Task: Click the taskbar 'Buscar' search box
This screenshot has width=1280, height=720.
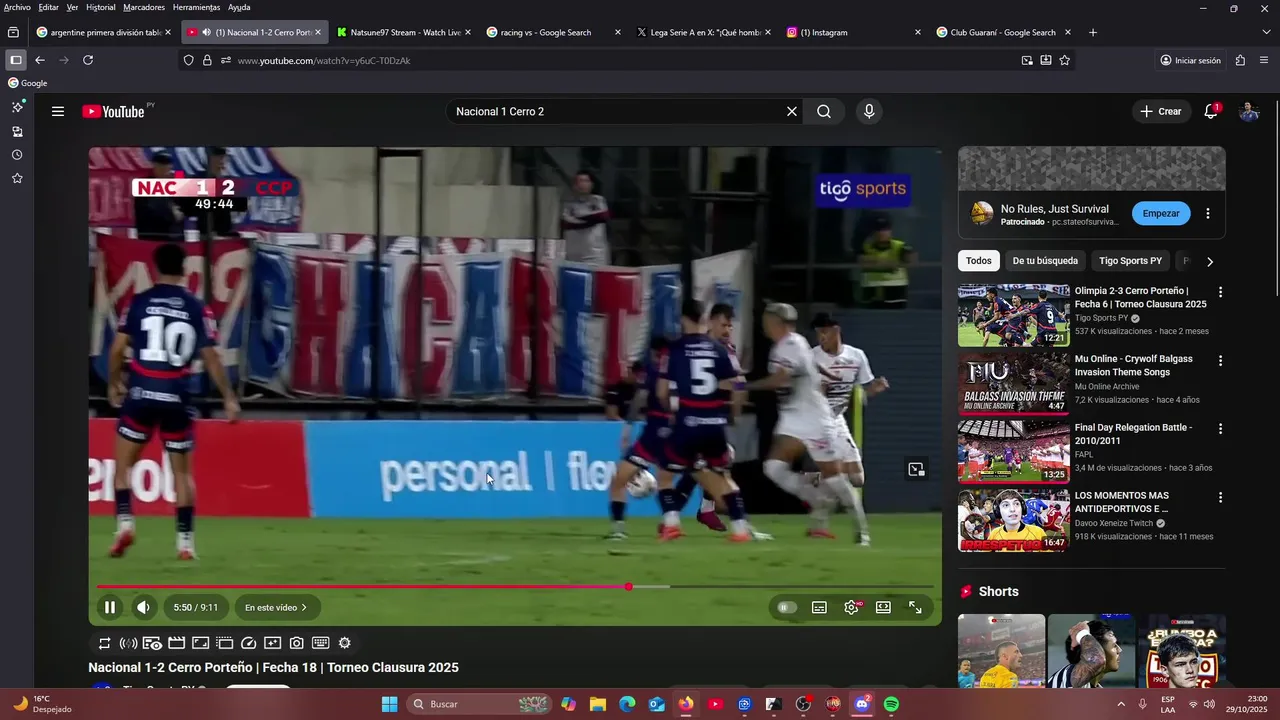Action: [480, 704]
